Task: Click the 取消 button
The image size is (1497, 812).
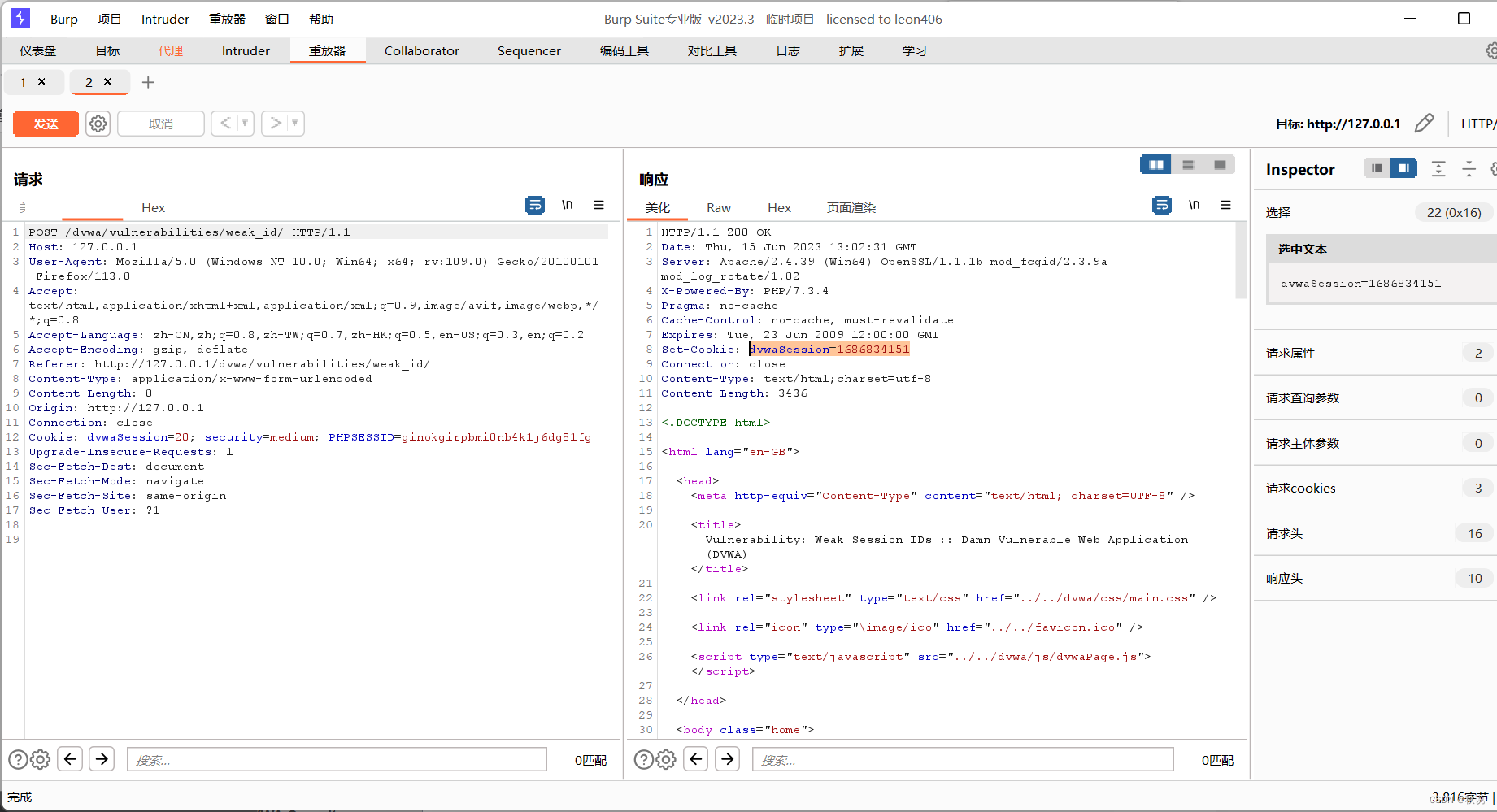Action: pos(161,124)
